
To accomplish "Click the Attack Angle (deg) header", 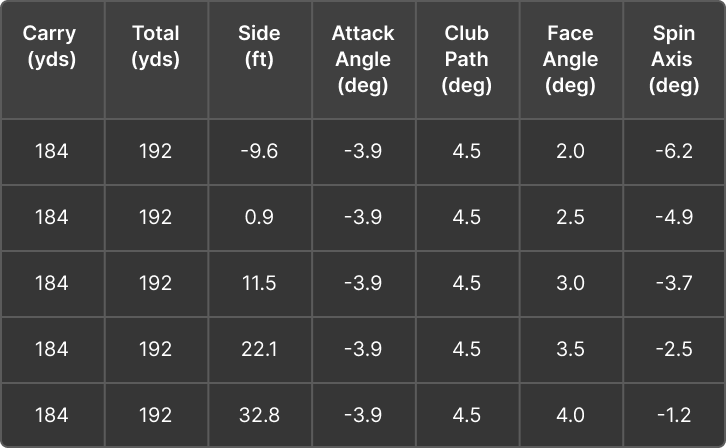I will coord(363,59).
